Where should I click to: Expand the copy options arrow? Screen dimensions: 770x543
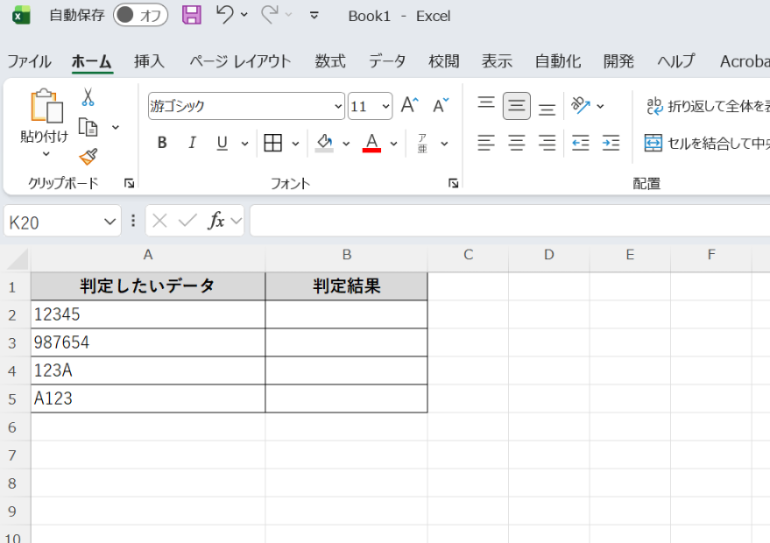[115, 128]
